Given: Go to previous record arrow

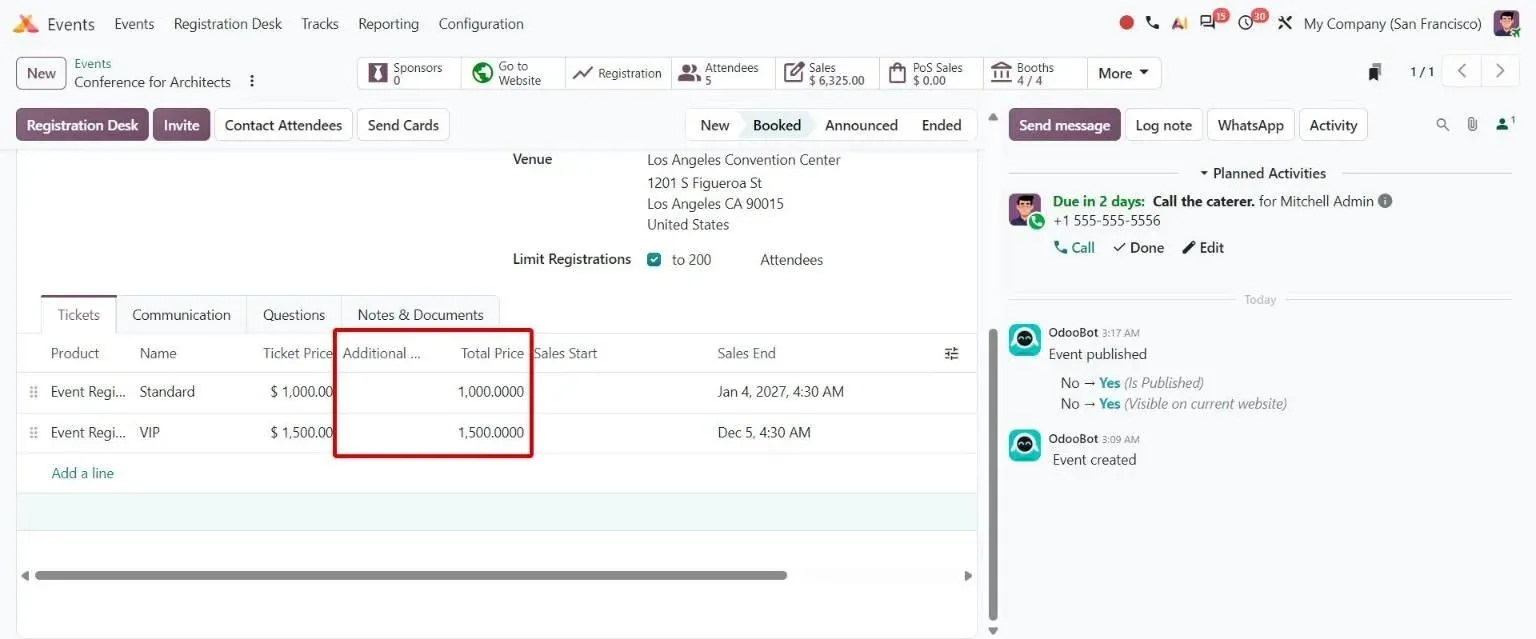Looking at the screenshot, I should click(1462, 71).
